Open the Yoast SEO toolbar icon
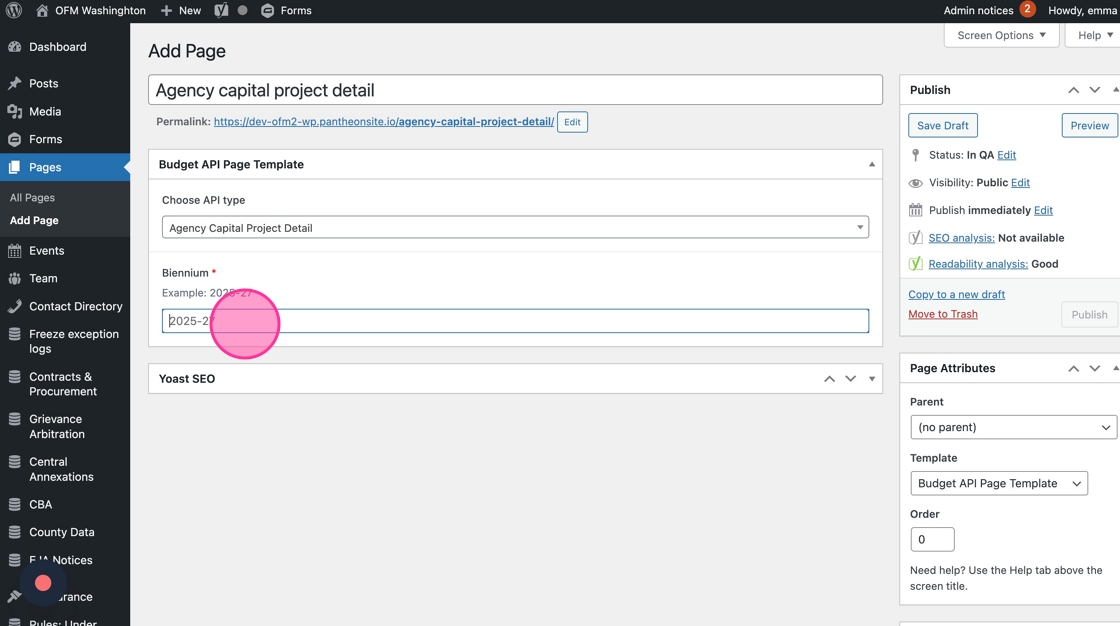 pyautogui.click(x=221, y=11)
